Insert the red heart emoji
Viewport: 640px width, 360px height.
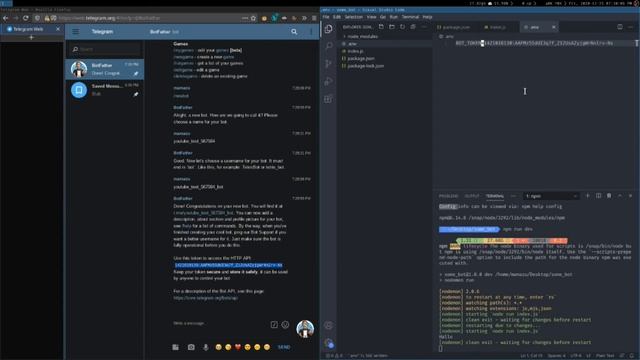(x=238, y=347)
